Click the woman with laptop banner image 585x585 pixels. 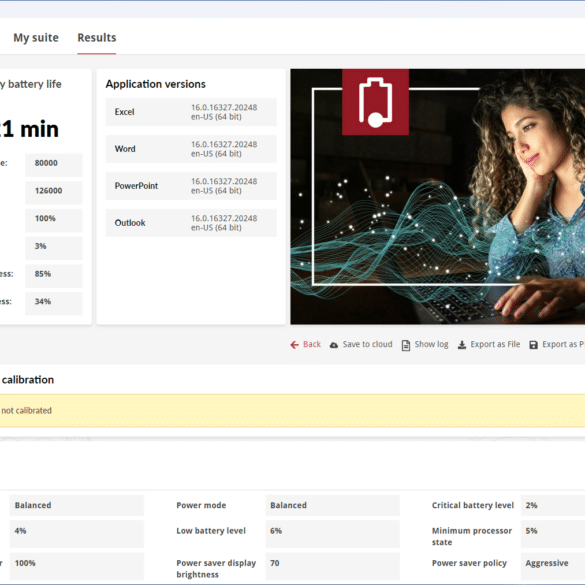438,196
